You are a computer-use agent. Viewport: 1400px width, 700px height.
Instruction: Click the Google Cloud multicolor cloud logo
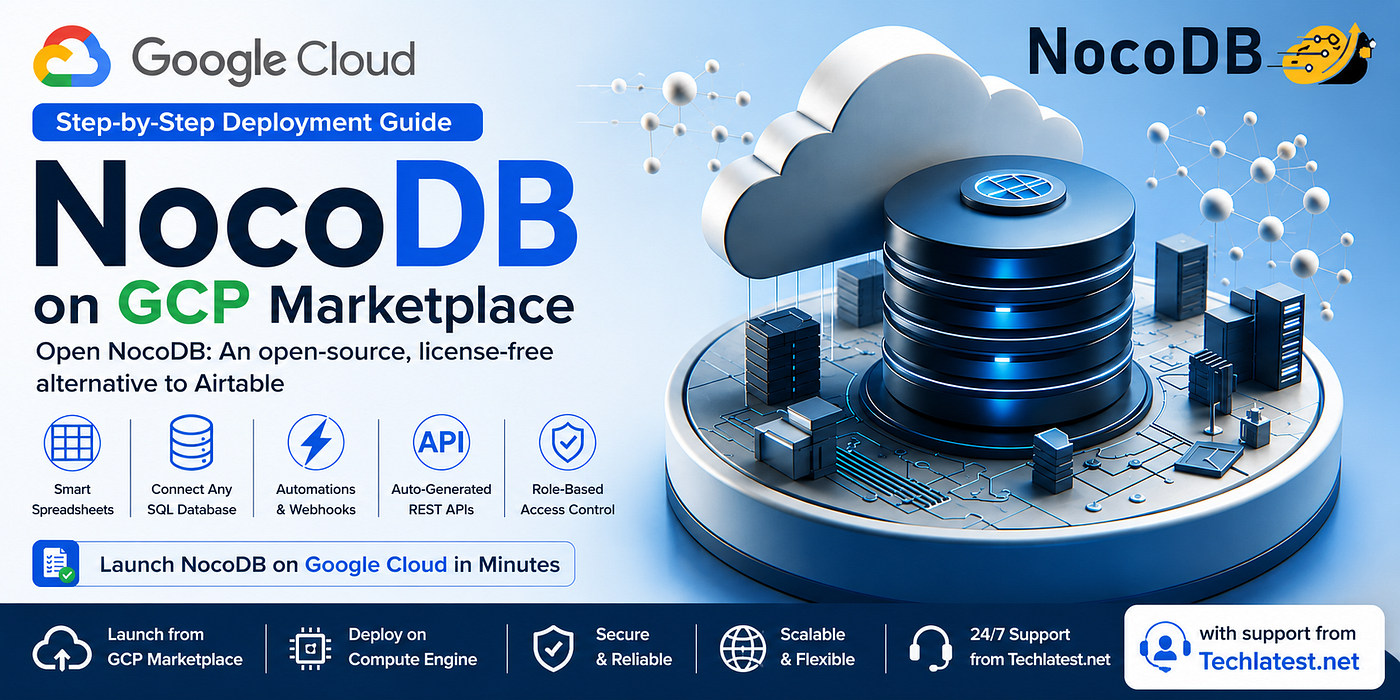coord(71,58)
